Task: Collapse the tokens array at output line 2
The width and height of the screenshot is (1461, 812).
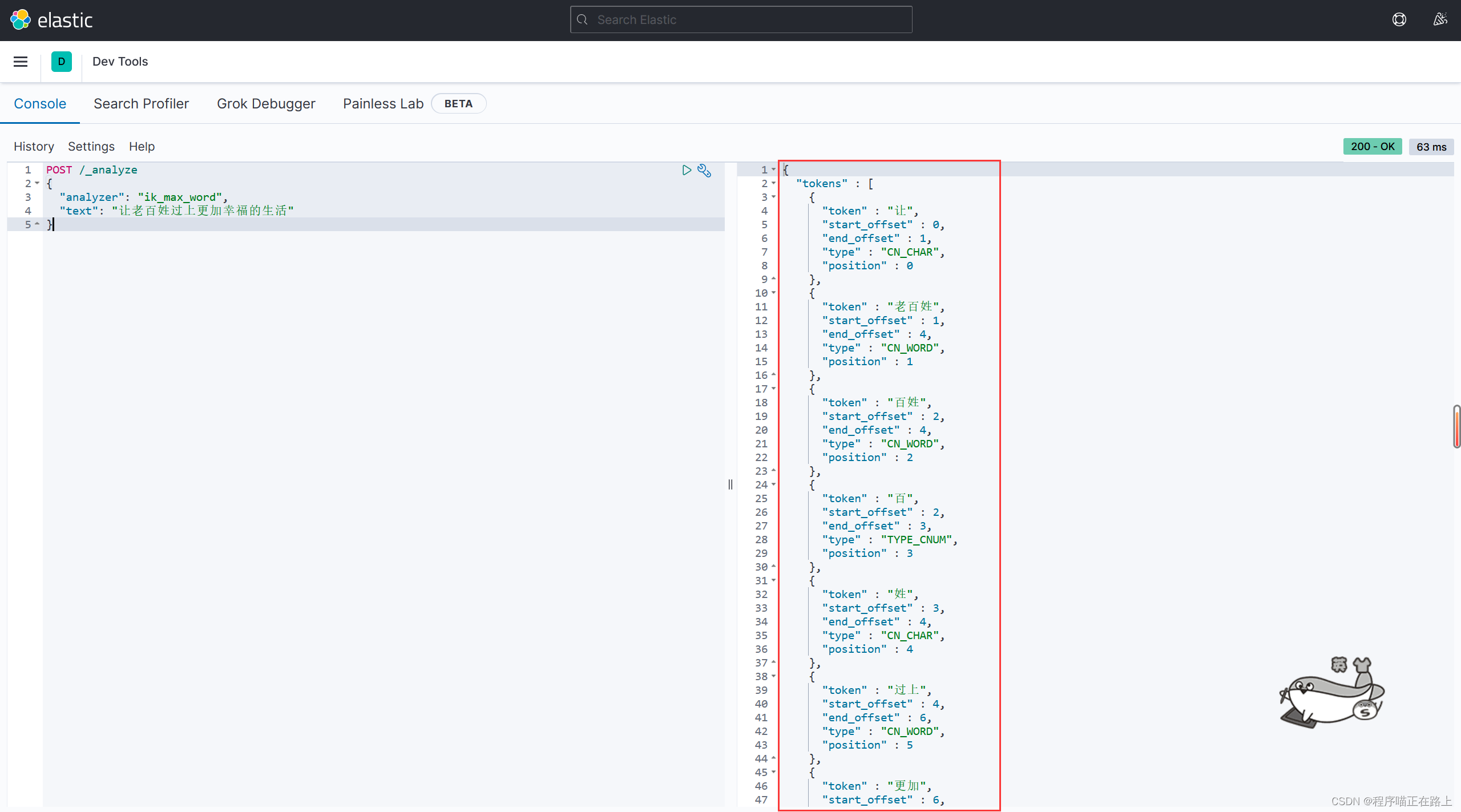Action: 773,183
